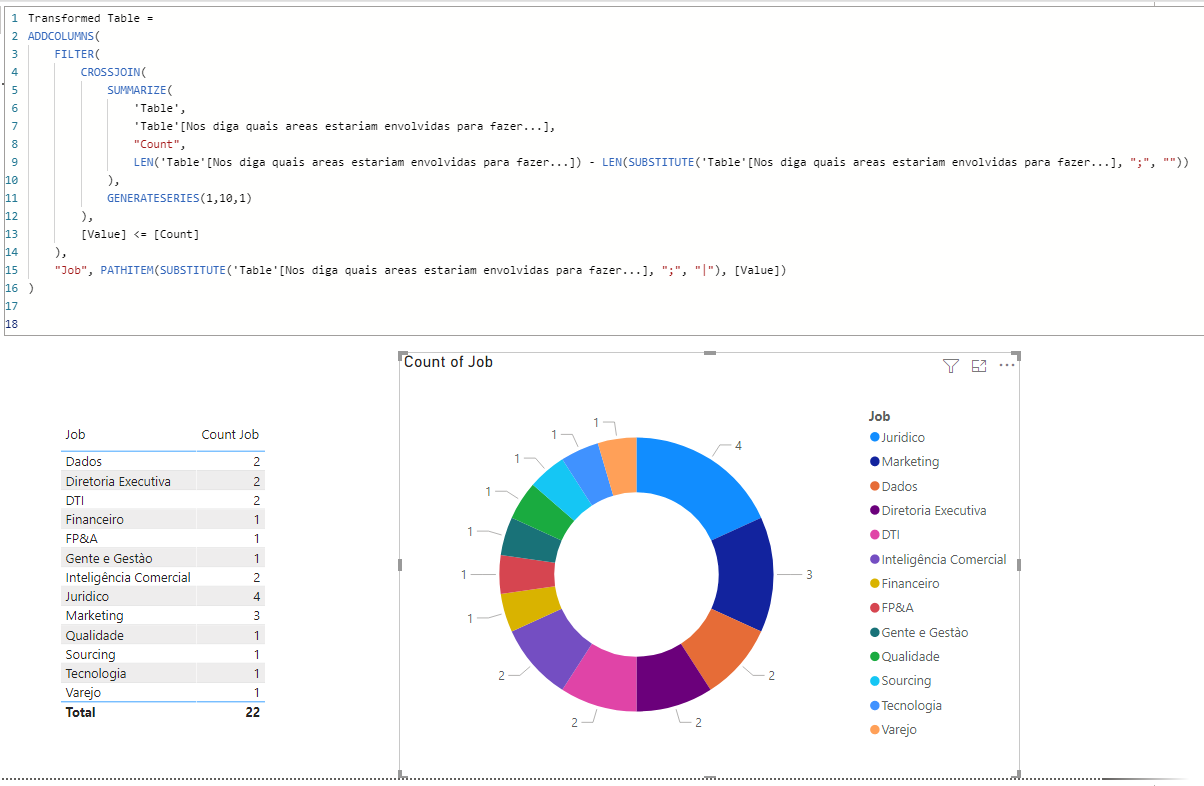The width and height of the screenshot is (1204, 786).
Task: Select the Marketing row in the table
Action: pos(162,615)
